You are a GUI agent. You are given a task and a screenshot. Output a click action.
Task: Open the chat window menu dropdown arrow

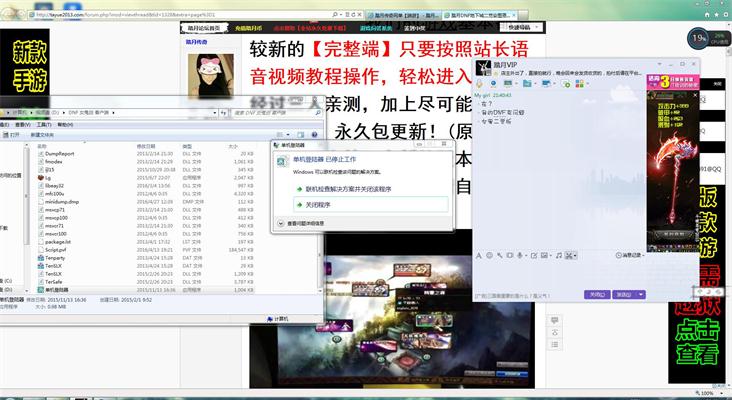[x=661, y=63]
